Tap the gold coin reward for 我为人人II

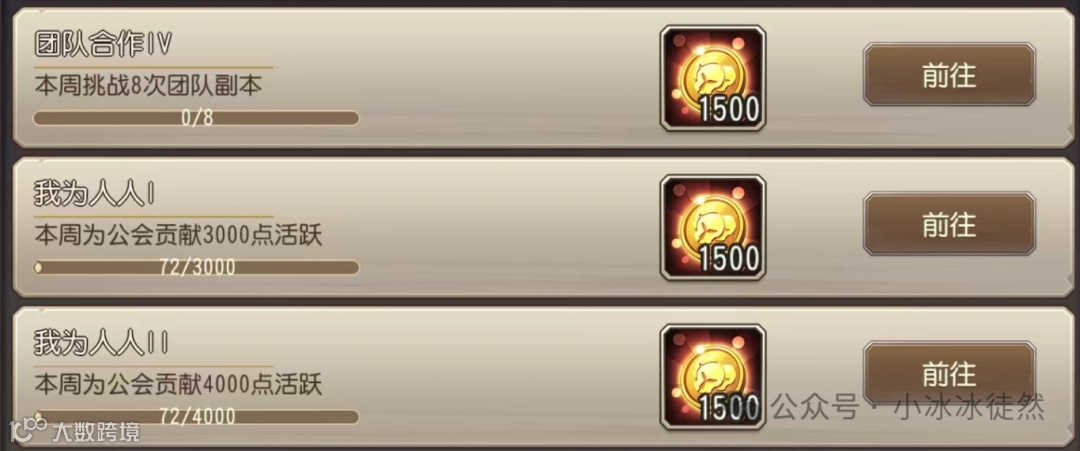point(713,377)
